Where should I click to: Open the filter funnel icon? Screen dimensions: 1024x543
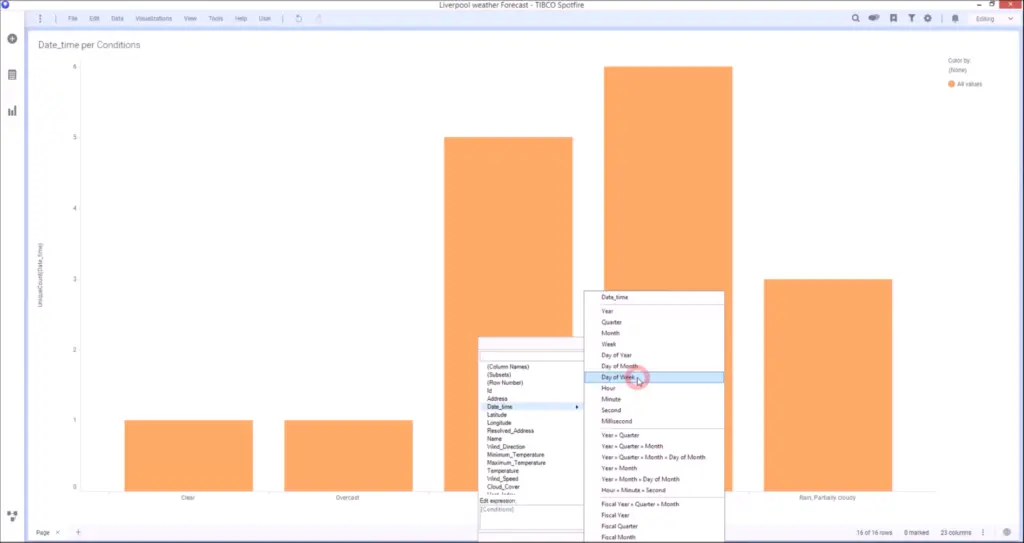pos(911,18)
